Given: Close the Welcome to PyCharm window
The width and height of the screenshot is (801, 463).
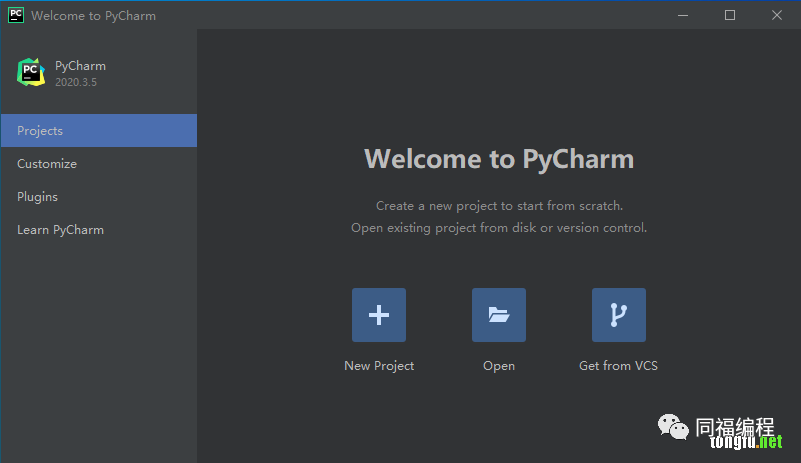Looking at the screenshot, I should pyautogui.click(x=777, y=15).
